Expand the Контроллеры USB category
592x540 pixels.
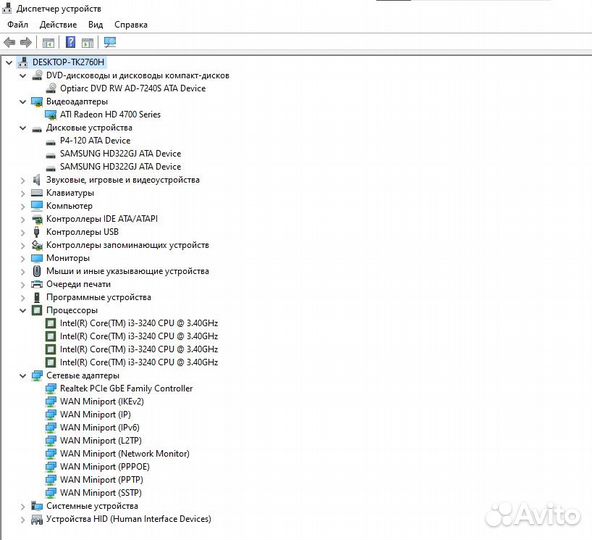(23, 233)
